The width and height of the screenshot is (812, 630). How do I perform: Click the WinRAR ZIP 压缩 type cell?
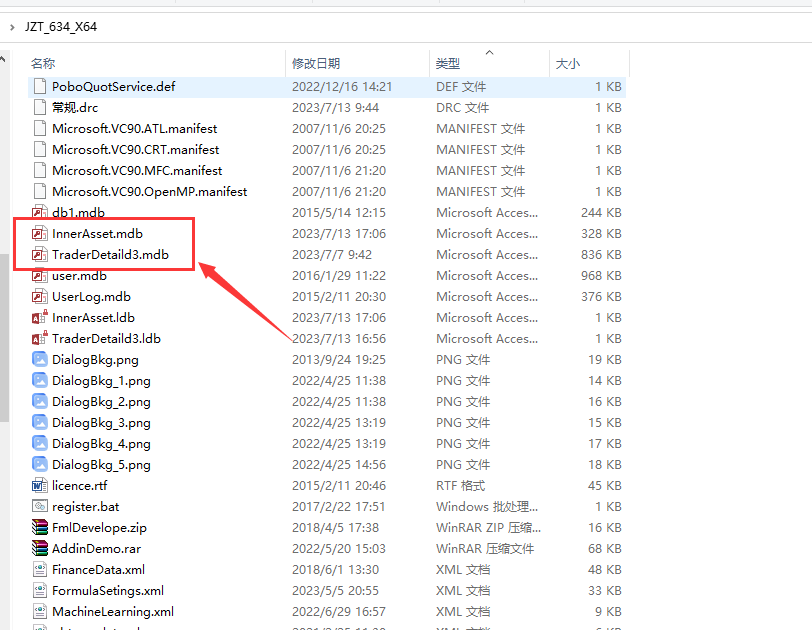[x=488, y=528]
